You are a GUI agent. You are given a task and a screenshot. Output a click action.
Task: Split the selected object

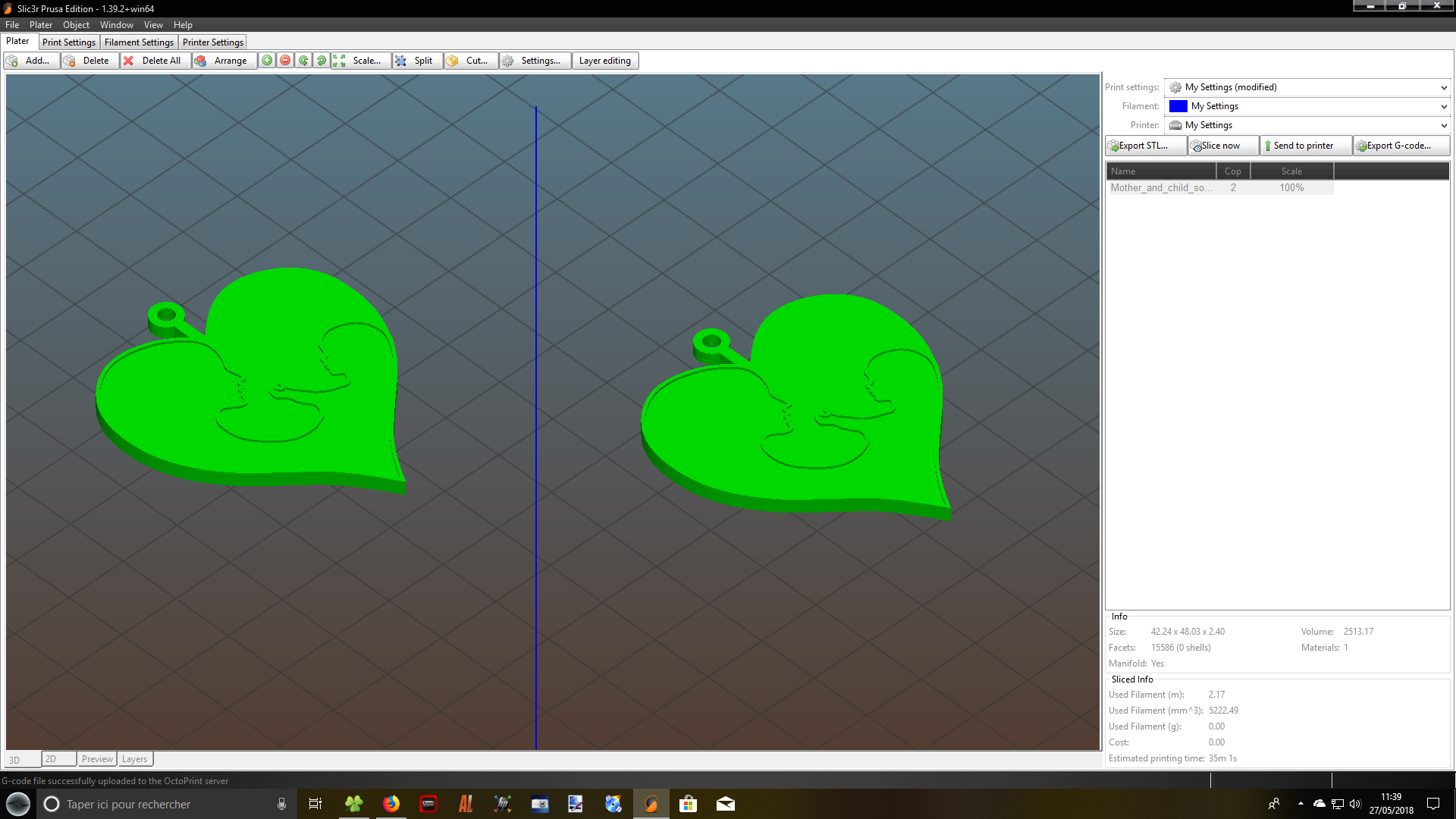coord(416,61)
